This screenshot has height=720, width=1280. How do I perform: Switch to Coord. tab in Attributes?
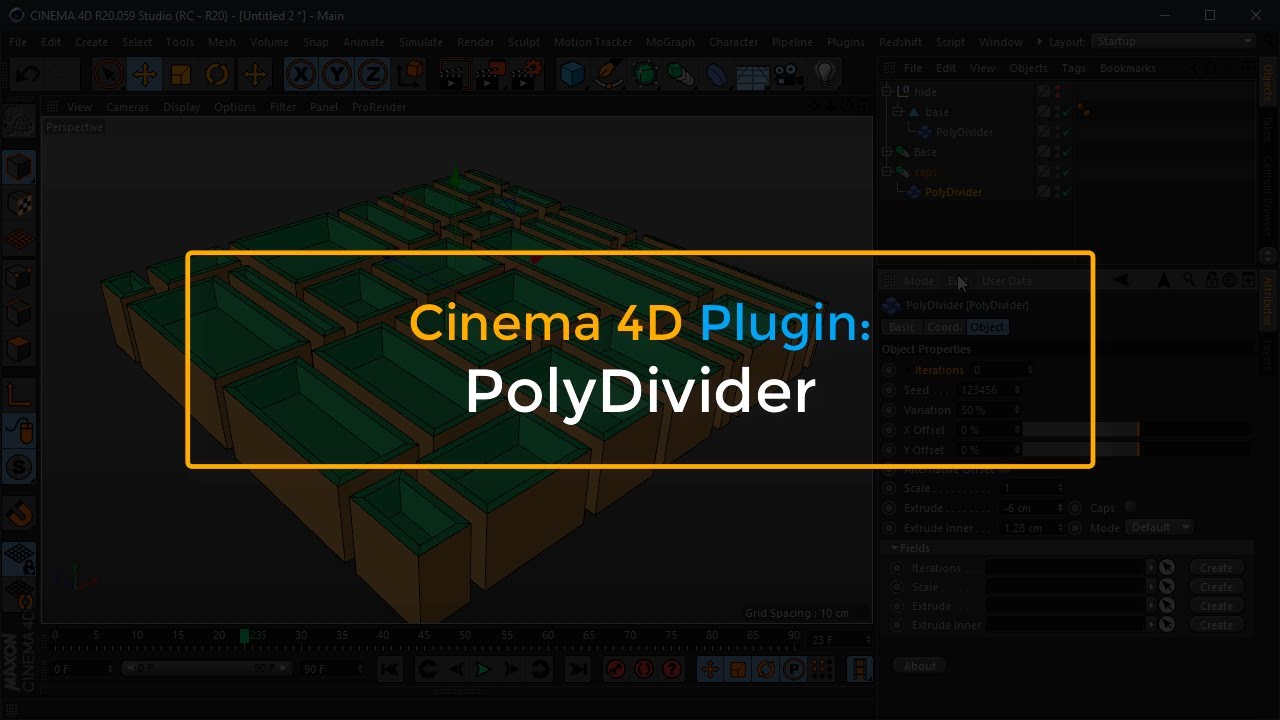tap(943, 327)
